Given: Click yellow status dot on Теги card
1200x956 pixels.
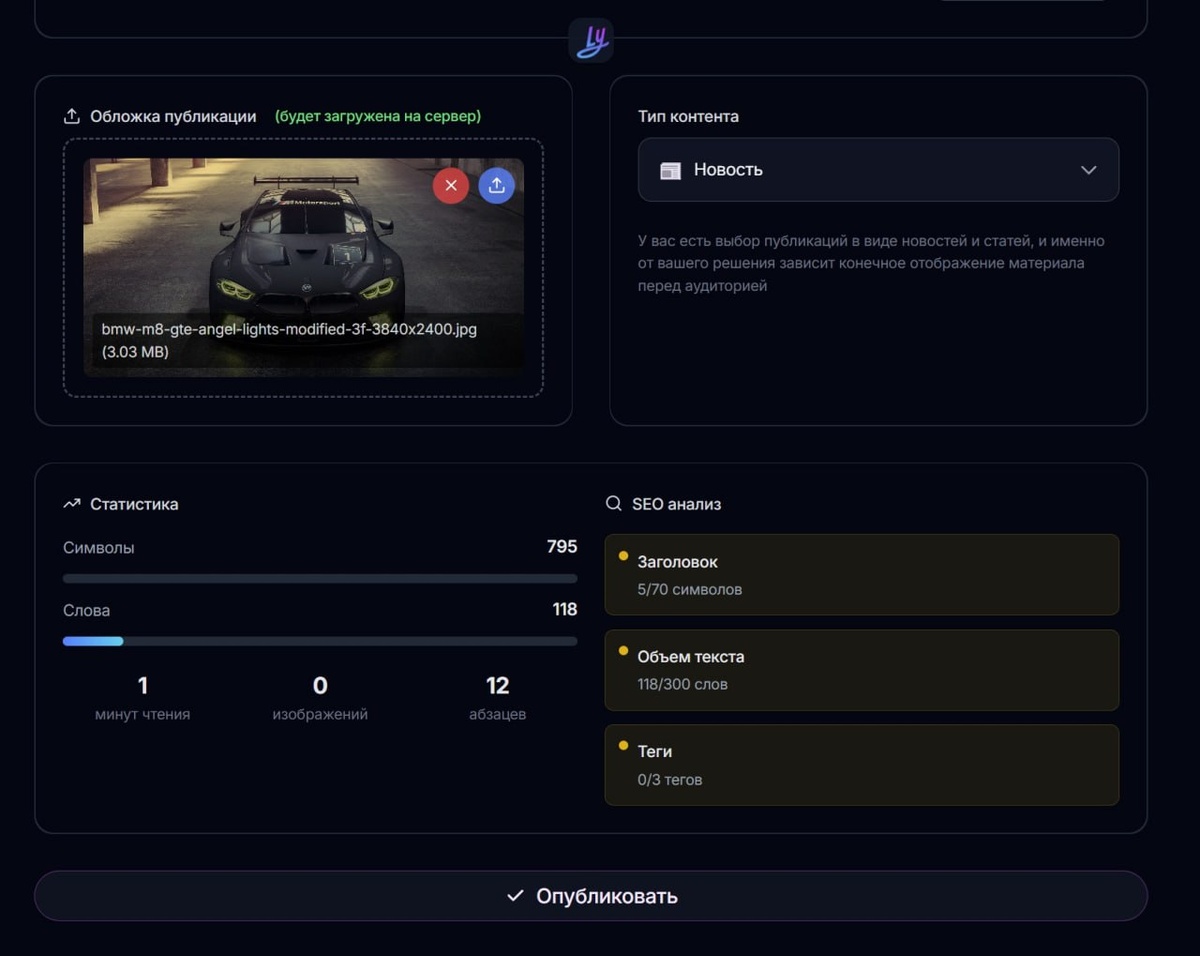Looking at the screenshot, I should pos(623,746).
